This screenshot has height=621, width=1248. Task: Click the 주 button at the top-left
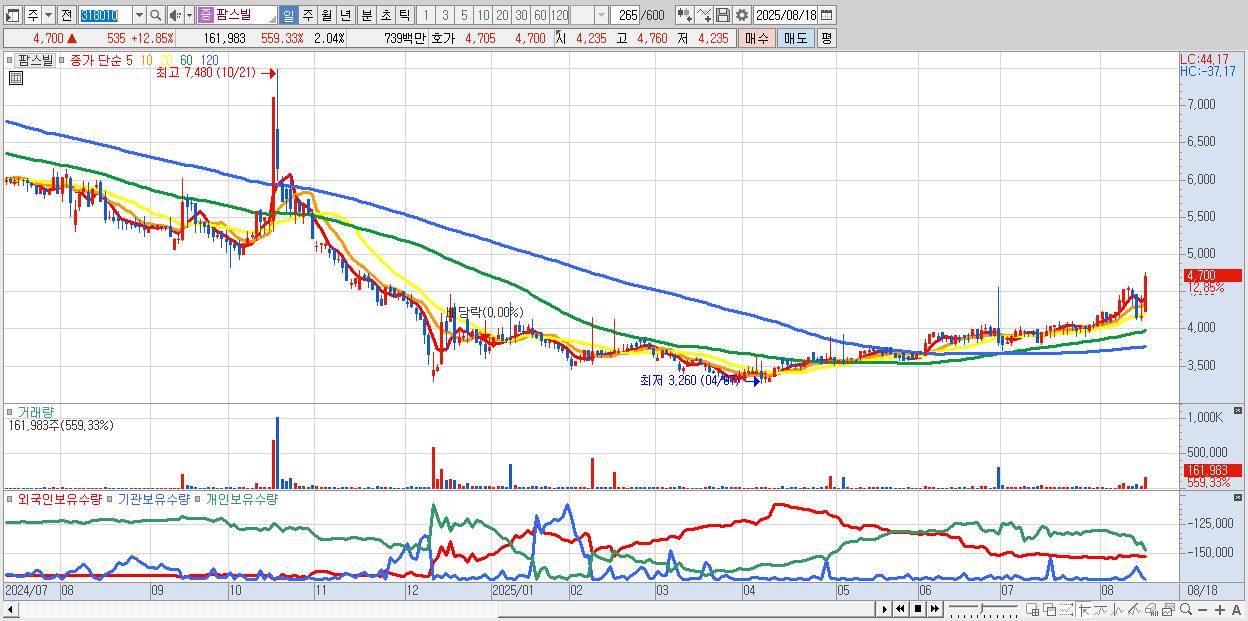tap(32, 15)
